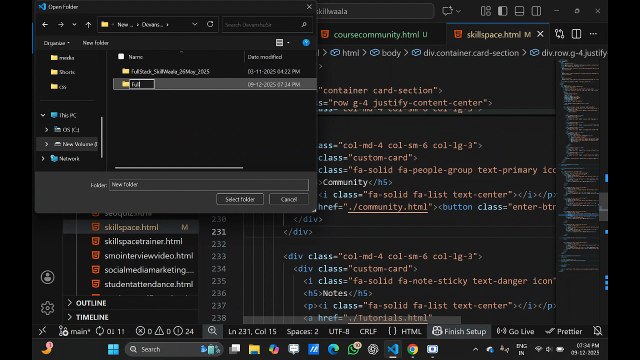Screen dimensions: 640x360
Task: Open the view options dropdown arrow
Action: click(x=288, y=42)
